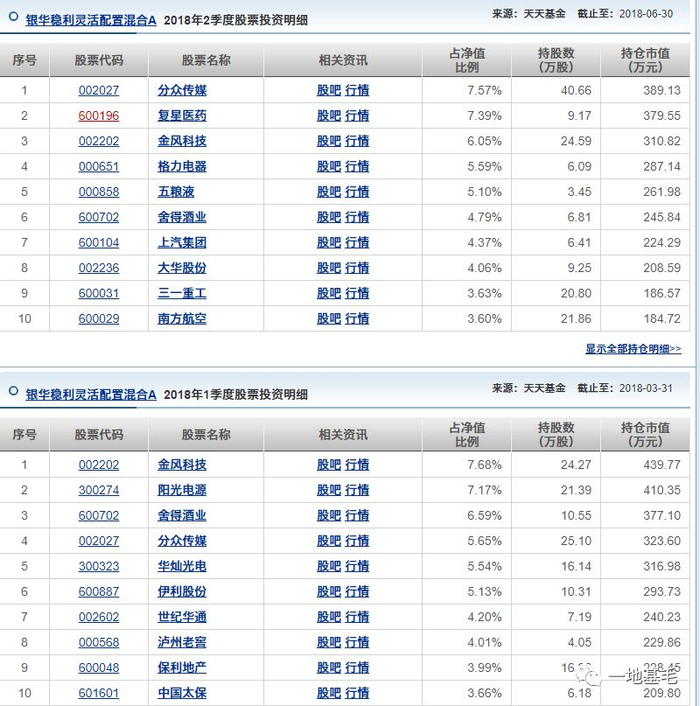This screenshot has height=706, width=700.
Task: Open stock name 泸州老窖
Action: tap(182, 642)
